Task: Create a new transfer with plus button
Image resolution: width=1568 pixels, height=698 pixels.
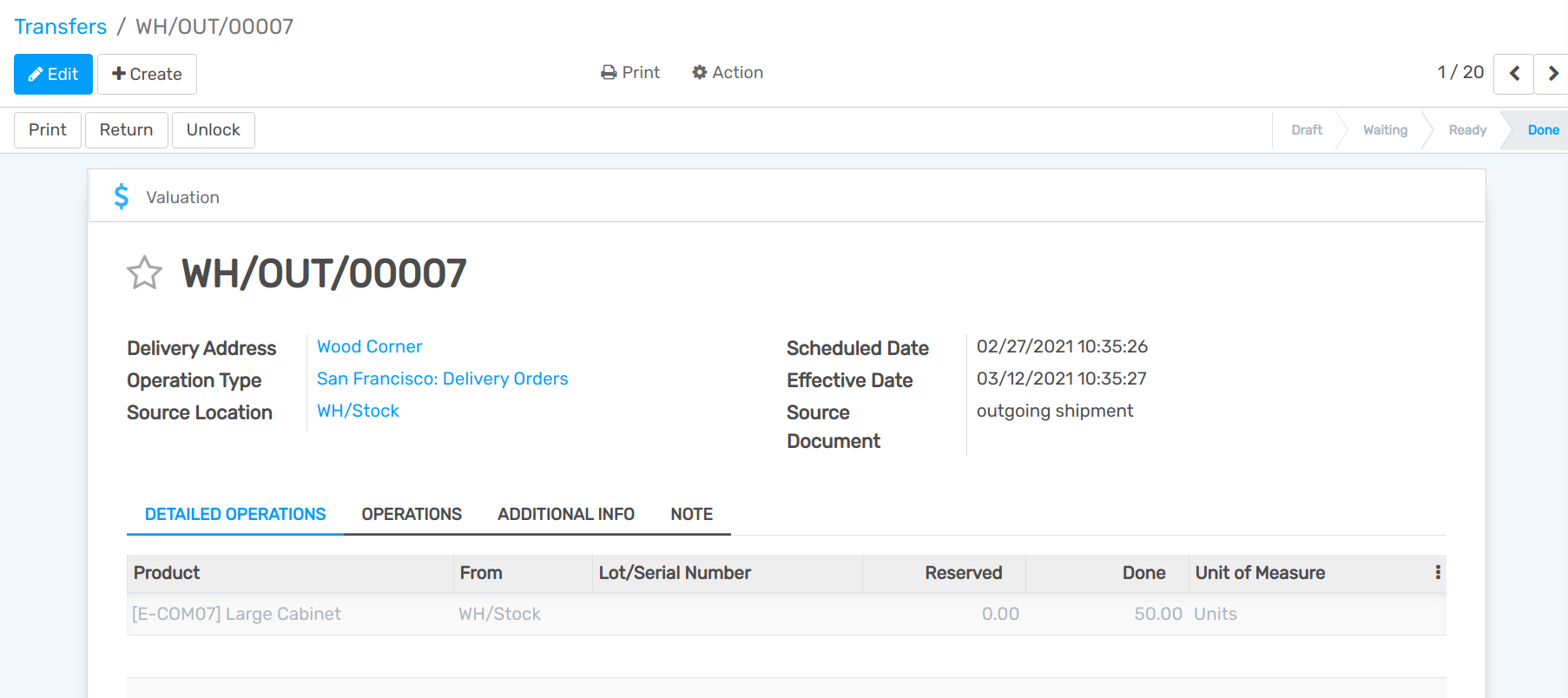Action: point(147,74)
